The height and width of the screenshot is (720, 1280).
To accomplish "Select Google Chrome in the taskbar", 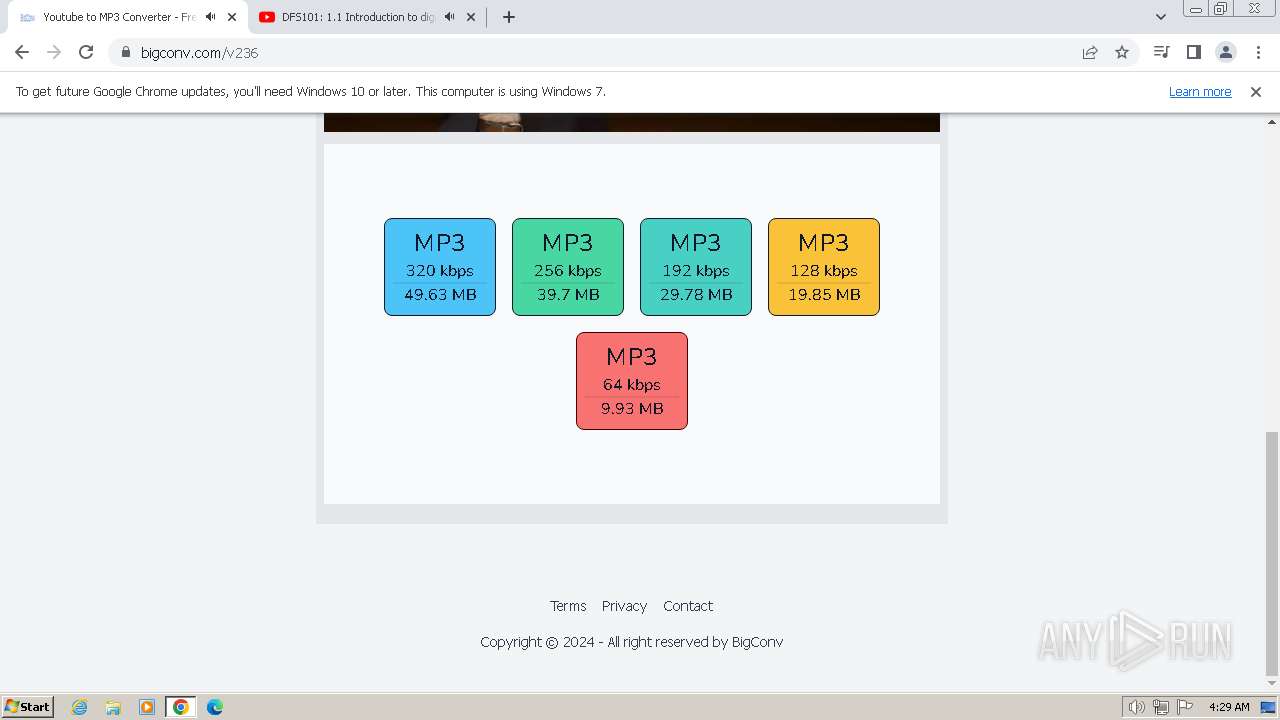I will click(181, 707).
